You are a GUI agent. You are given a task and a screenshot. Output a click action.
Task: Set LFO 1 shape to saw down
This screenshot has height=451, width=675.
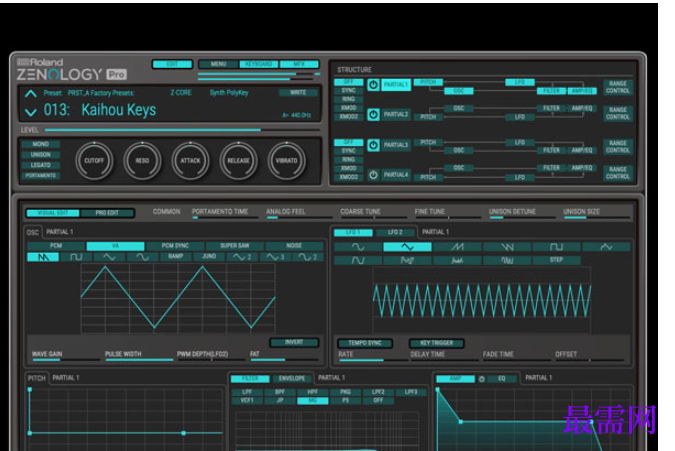[507, 247]
